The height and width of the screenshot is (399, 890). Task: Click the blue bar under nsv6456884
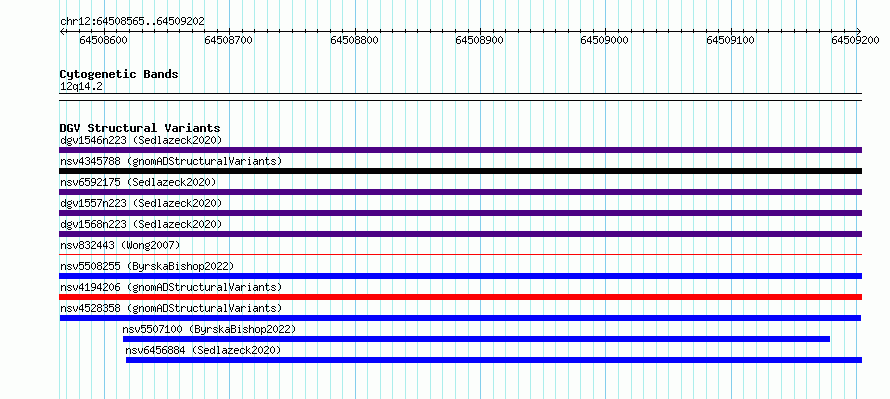point(494,360)
